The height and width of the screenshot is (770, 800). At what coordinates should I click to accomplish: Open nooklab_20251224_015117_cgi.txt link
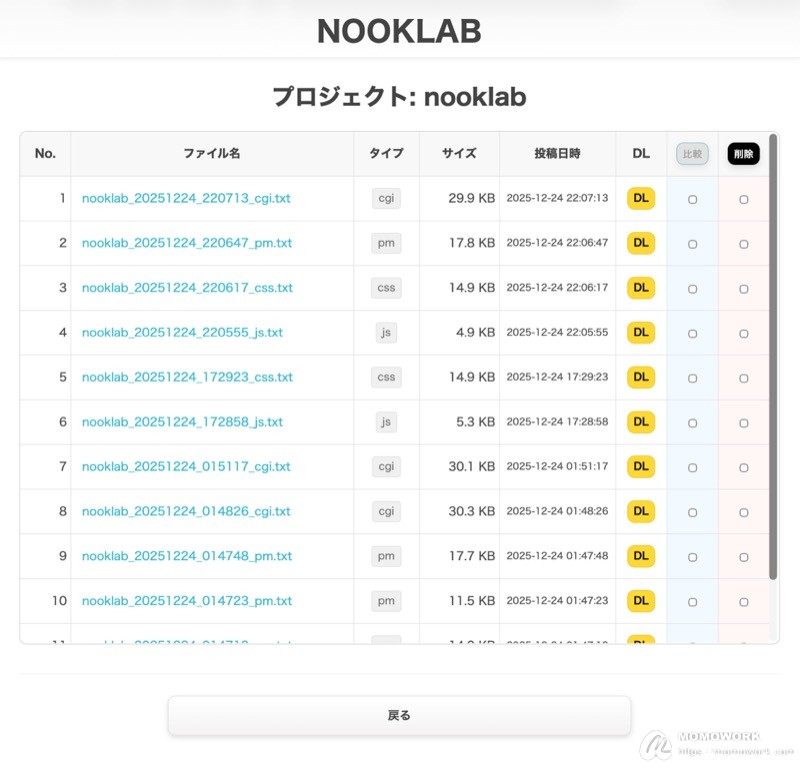pyautogui.click(x=186, y=467)
